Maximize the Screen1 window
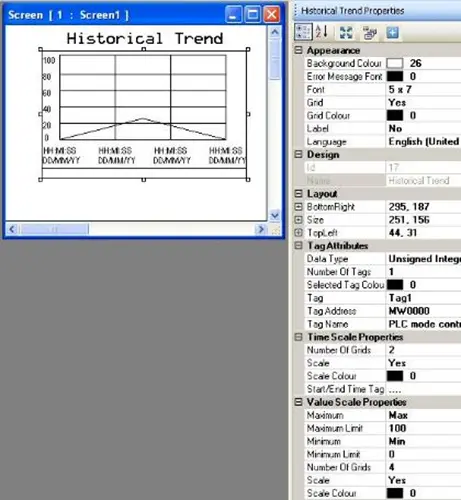The height and width of the screenshot is (500, 461). click(253, 15)
